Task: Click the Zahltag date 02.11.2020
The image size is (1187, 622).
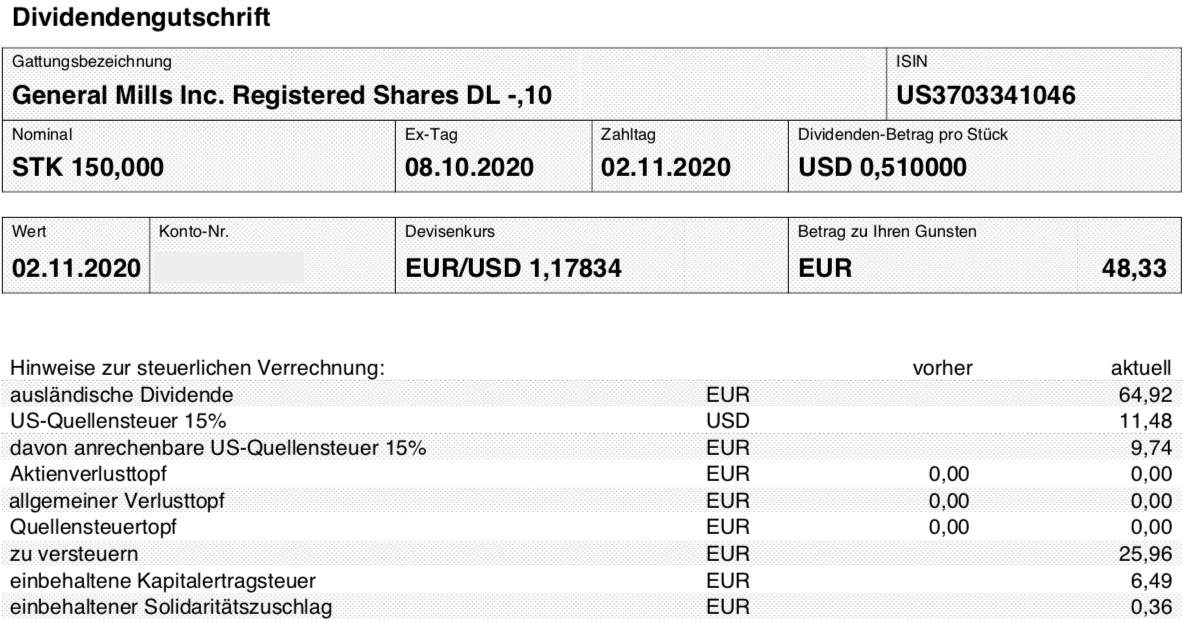Action: pyautogui.click(x=665, y=167)
